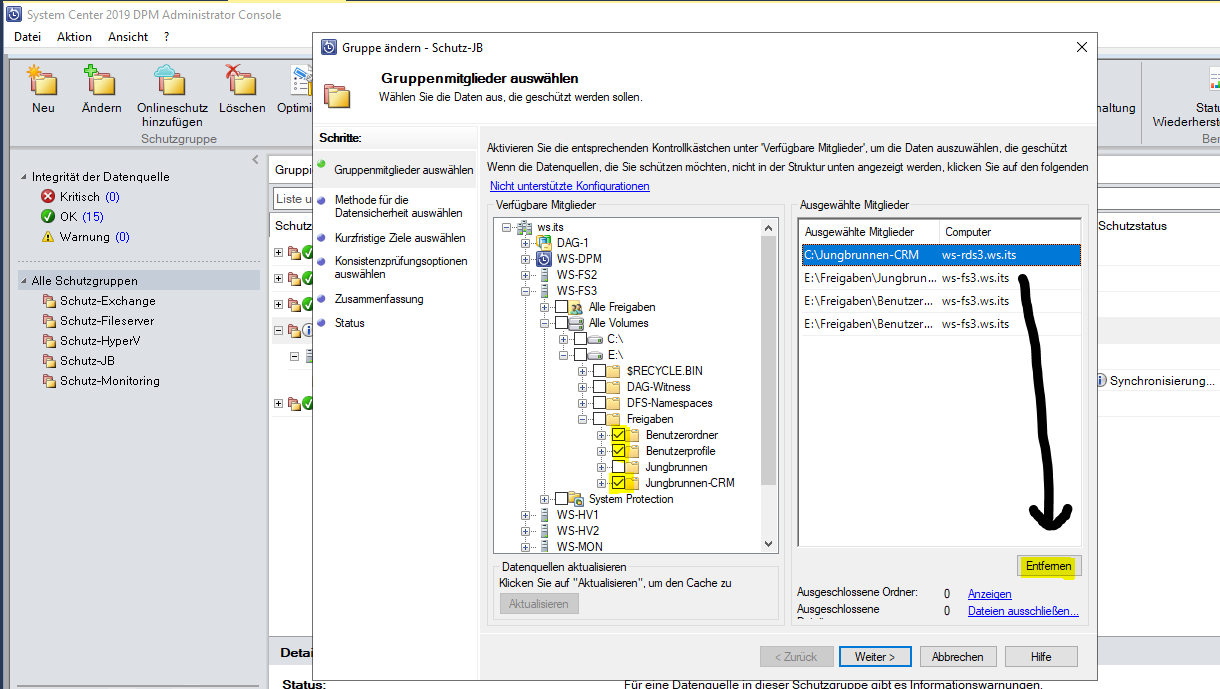This screenshot has height=689, width=1220.
Task: Click the WS-FS2 server icon
Action: pos(544,275)
